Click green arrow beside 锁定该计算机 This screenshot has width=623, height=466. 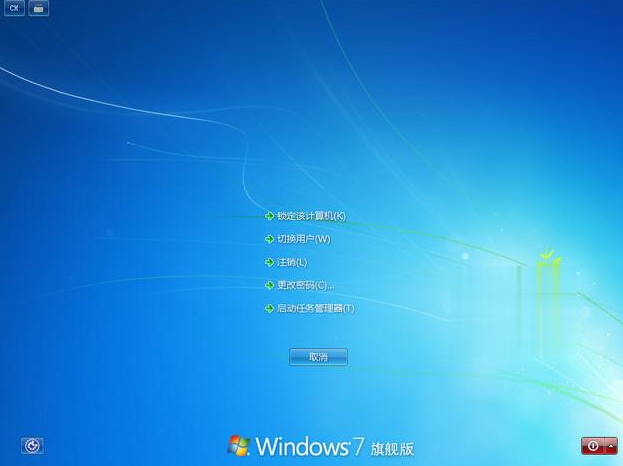point(269,216)
